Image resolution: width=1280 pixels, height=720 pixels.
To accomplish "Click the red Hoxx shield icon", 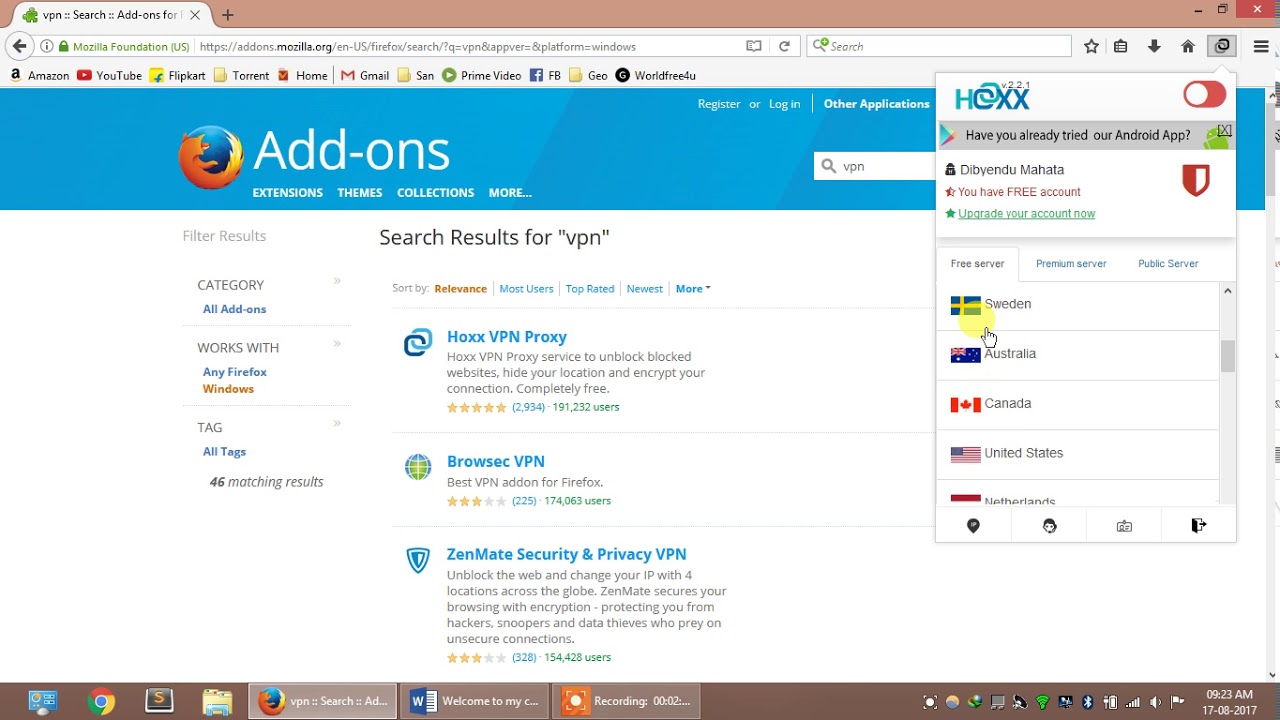I will (1196, 180).
